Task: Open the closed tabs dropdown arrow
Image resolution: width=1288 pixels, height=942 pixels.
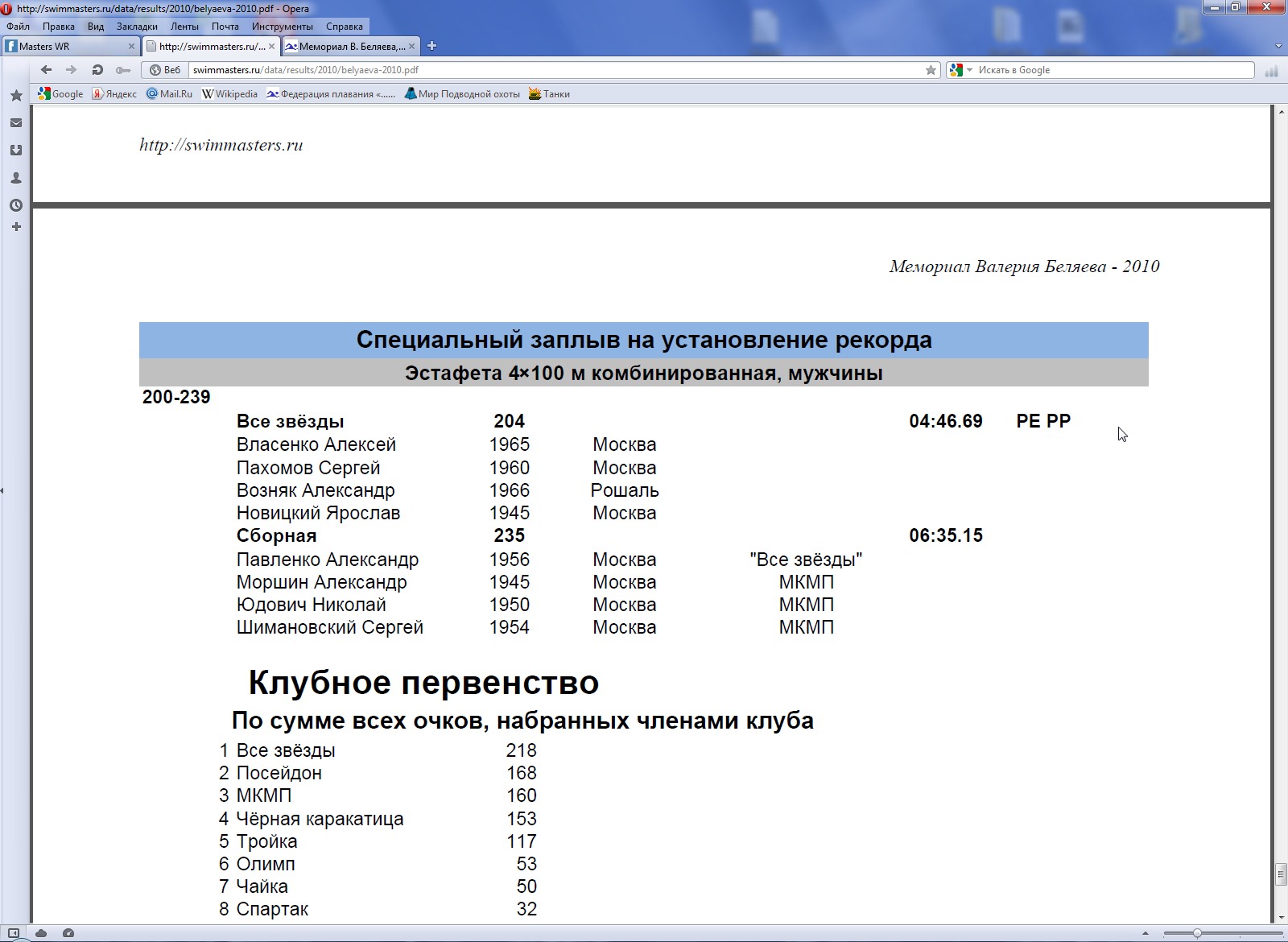Action: (1278, 46)
